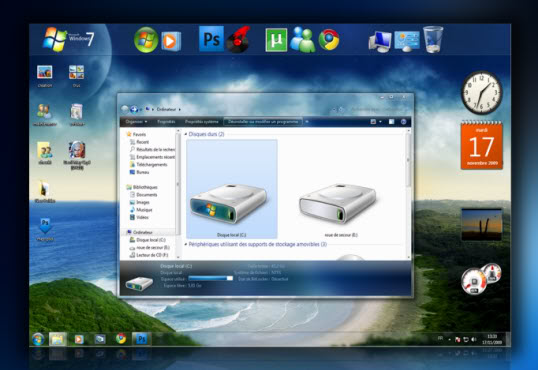Open Favoris in the navigation pane
This screenshot has width=538, height=370.
click(136, 134)
